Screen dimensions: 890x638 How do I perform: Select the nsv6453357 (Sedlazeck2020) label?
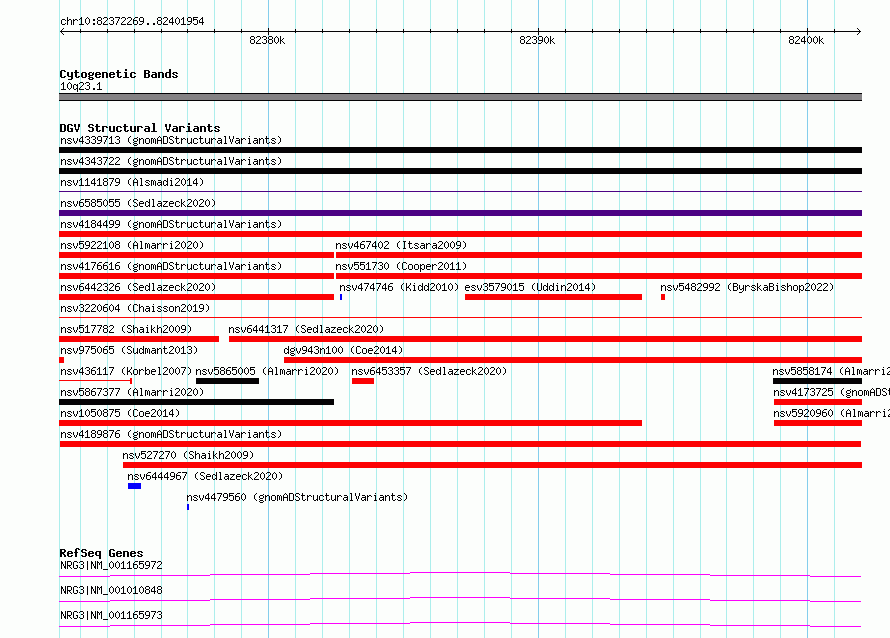[429, 371]
